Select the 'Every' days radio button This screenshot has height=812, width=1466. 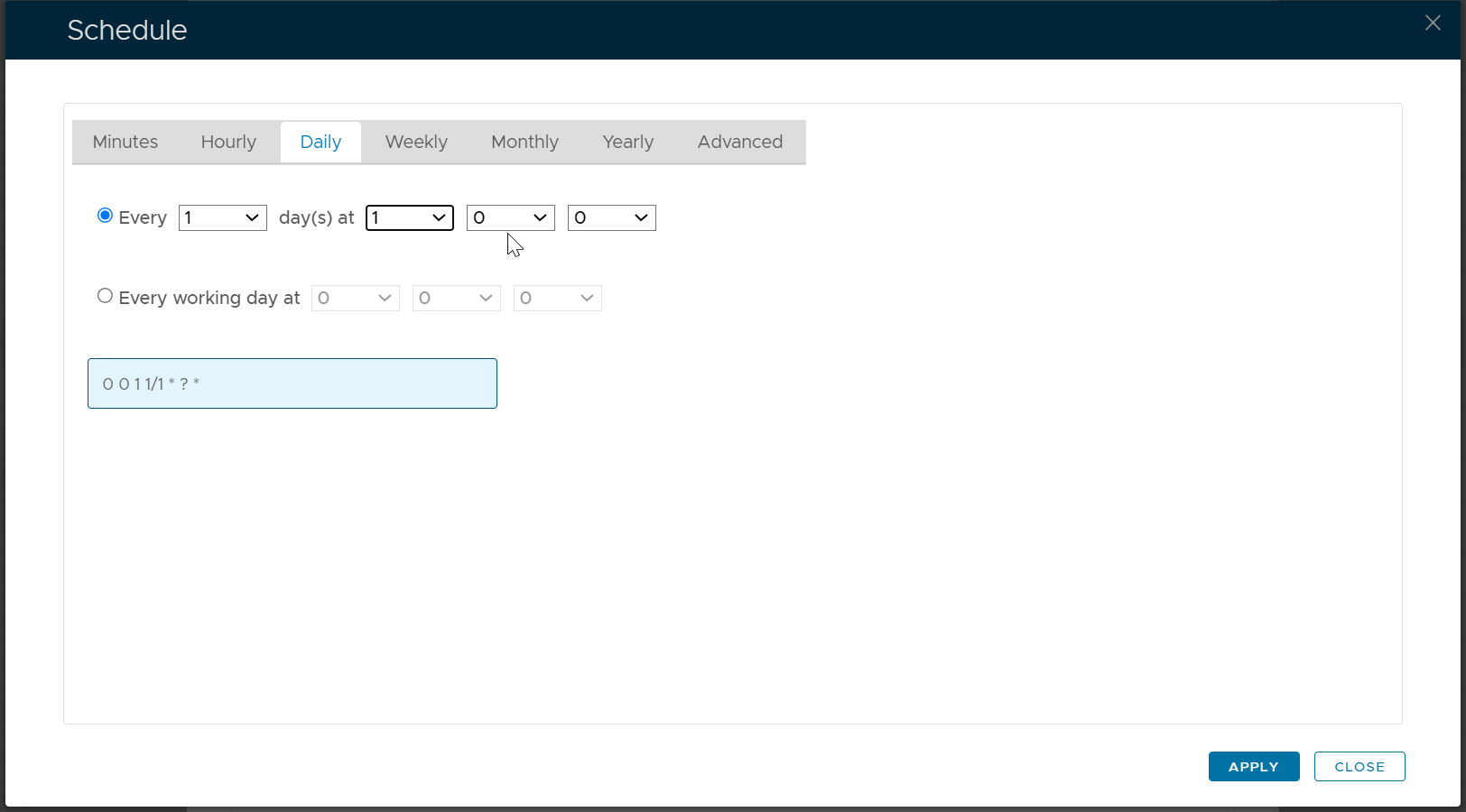105,216
